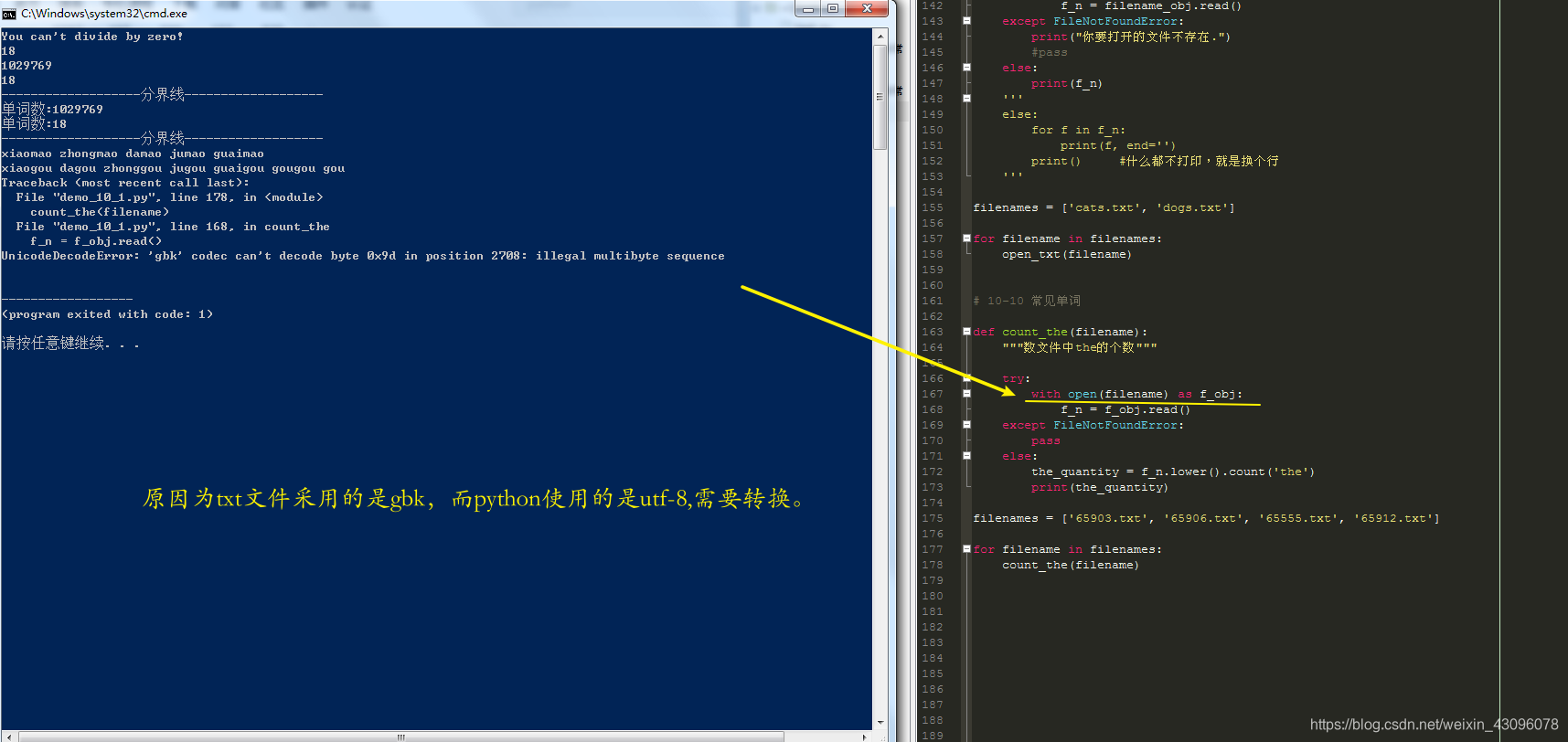1568x742 pixels.
Task: Collapse the fold marker at line 148
Action: point(966,99)
